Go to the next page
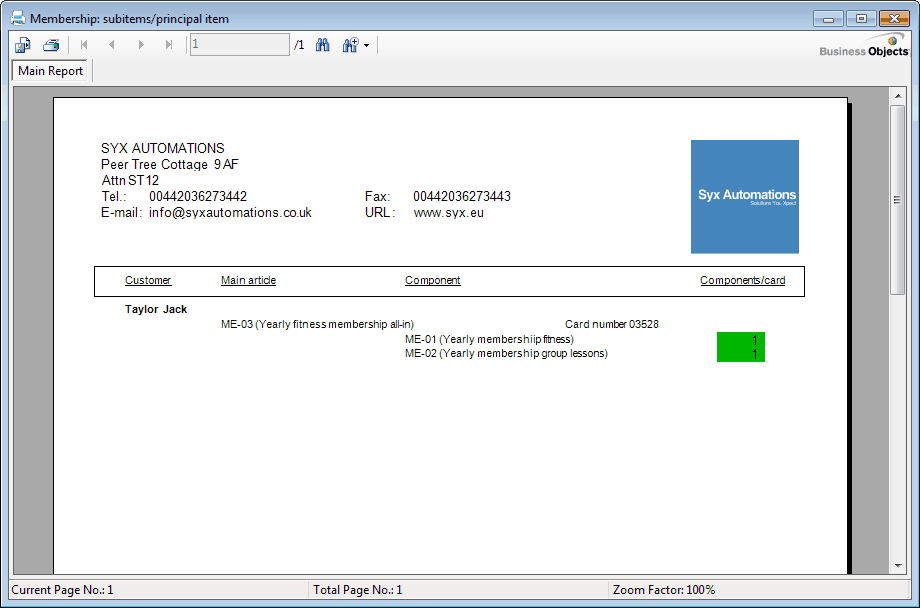Image resolution: width=920 pixels, height=608 pixels. point(141,45)
